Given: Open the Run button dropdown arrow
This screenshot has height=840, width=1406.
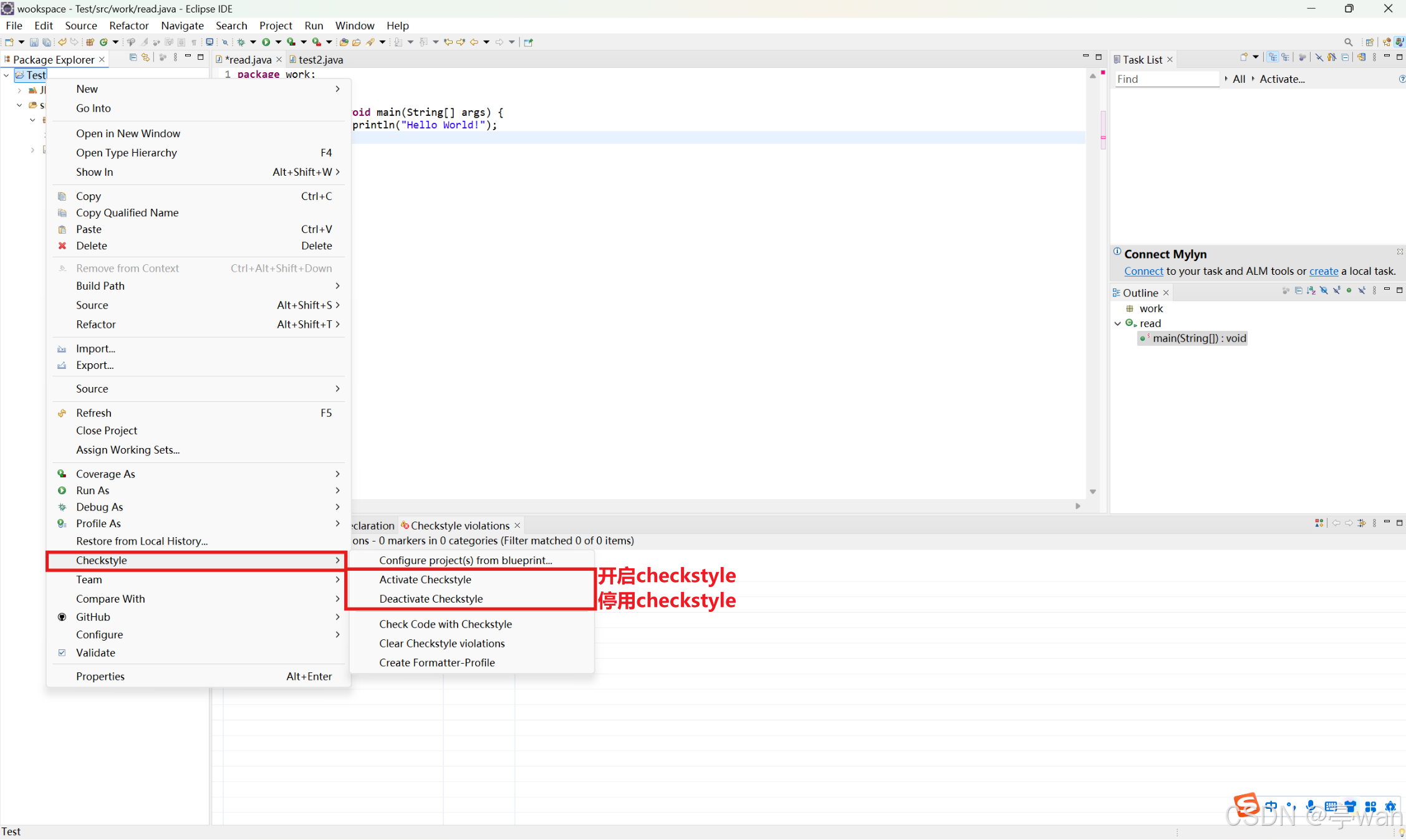Looking at the screenshot, I should [x=279, y=42].
